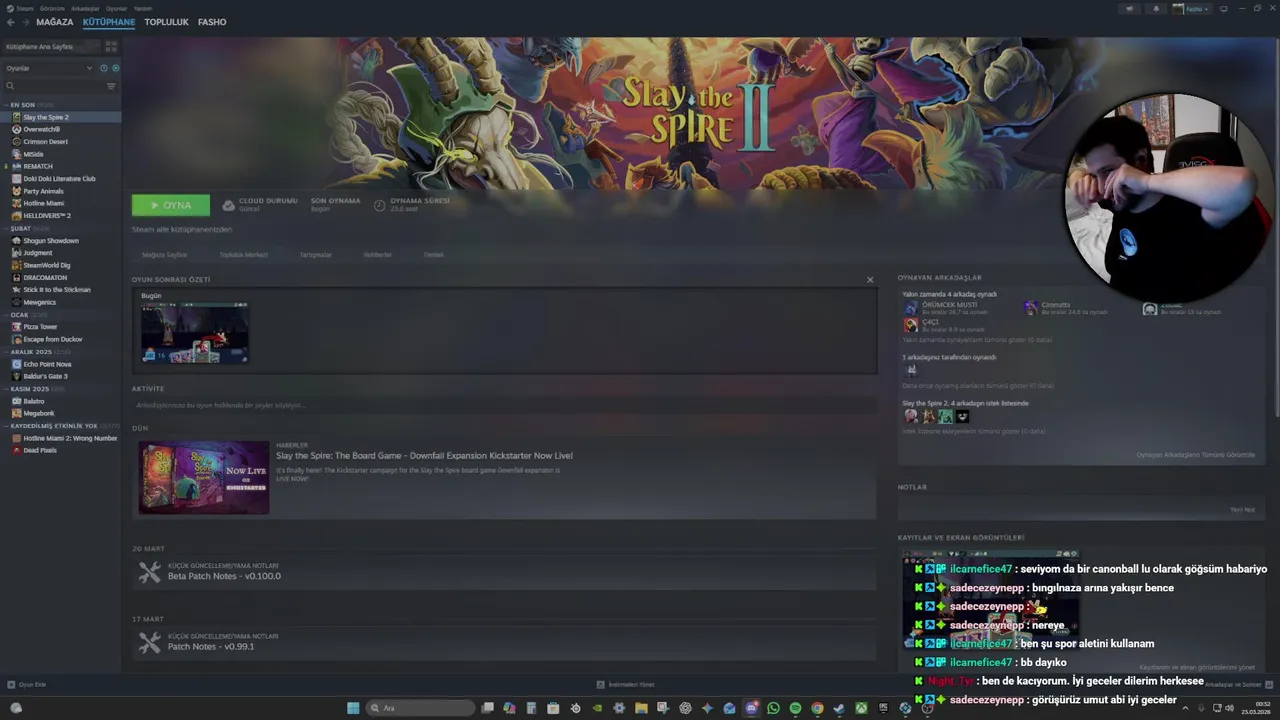The height and width of the screenshot is (720, 1280).
Task: Click wrench icon beside Beta Patch Notes
Action: tap(149, 572)
